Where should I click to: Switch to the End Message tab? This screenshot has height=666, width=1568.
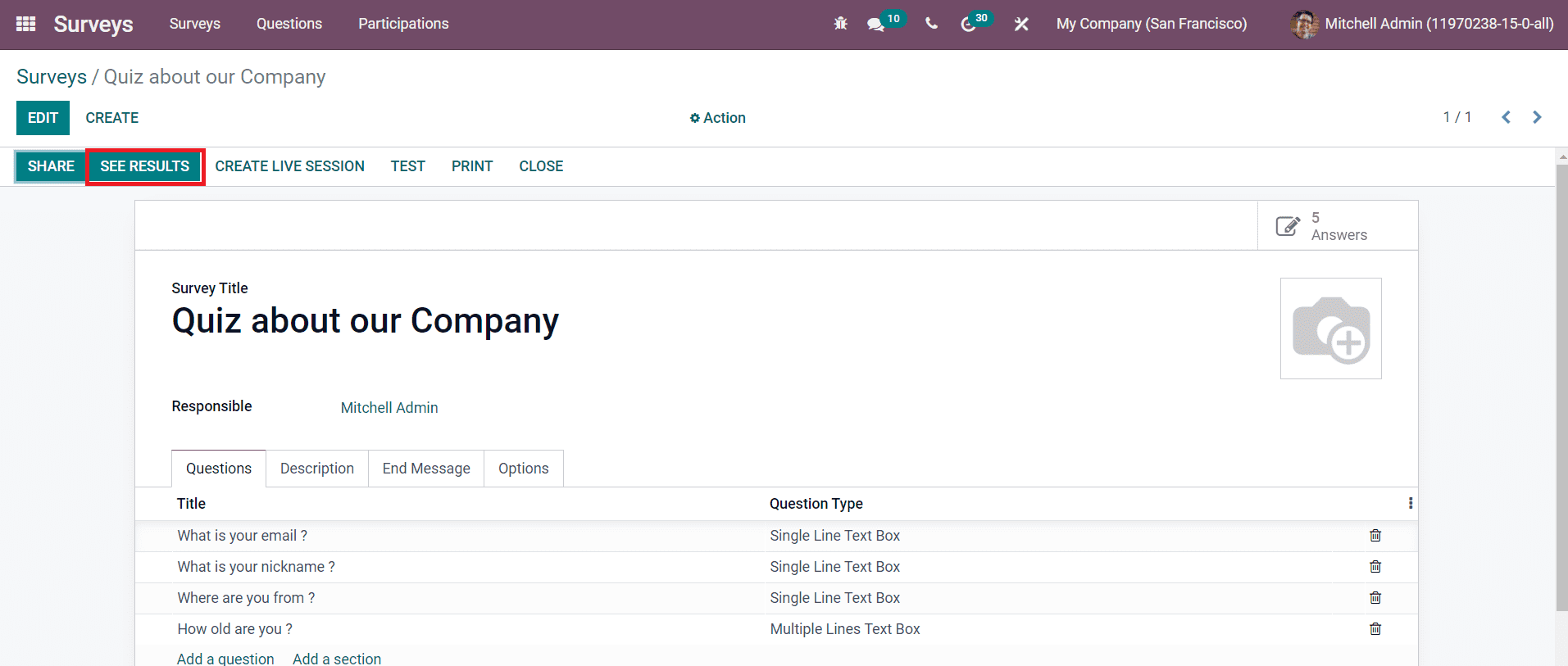tap(426, 469)
